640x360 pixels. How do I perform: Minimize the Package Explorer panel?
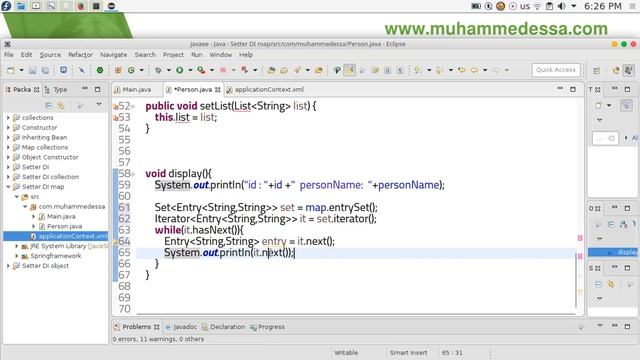coord(85,89)
